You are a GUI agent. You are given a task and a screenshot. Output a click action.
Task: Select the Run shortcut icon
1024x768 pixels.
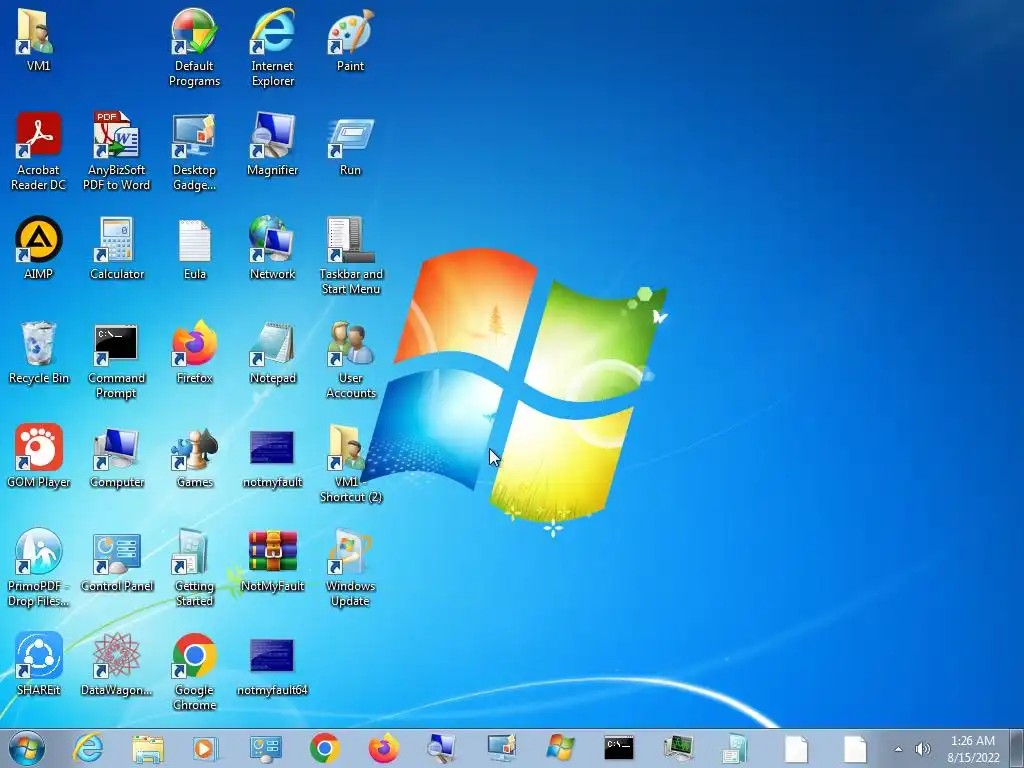click(350, 145)
